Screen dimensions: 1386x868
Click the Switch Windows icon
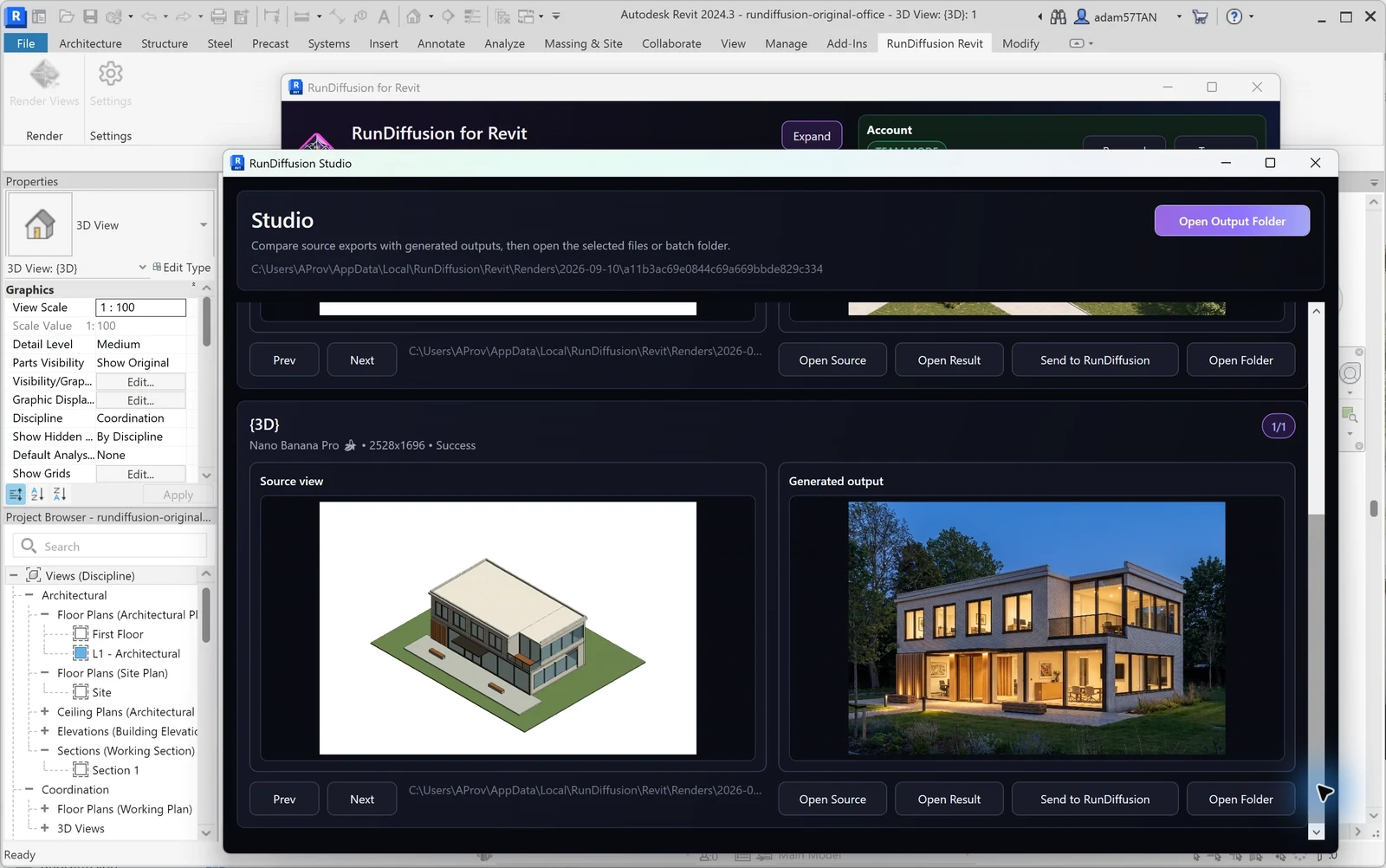(x=526, y=16)
